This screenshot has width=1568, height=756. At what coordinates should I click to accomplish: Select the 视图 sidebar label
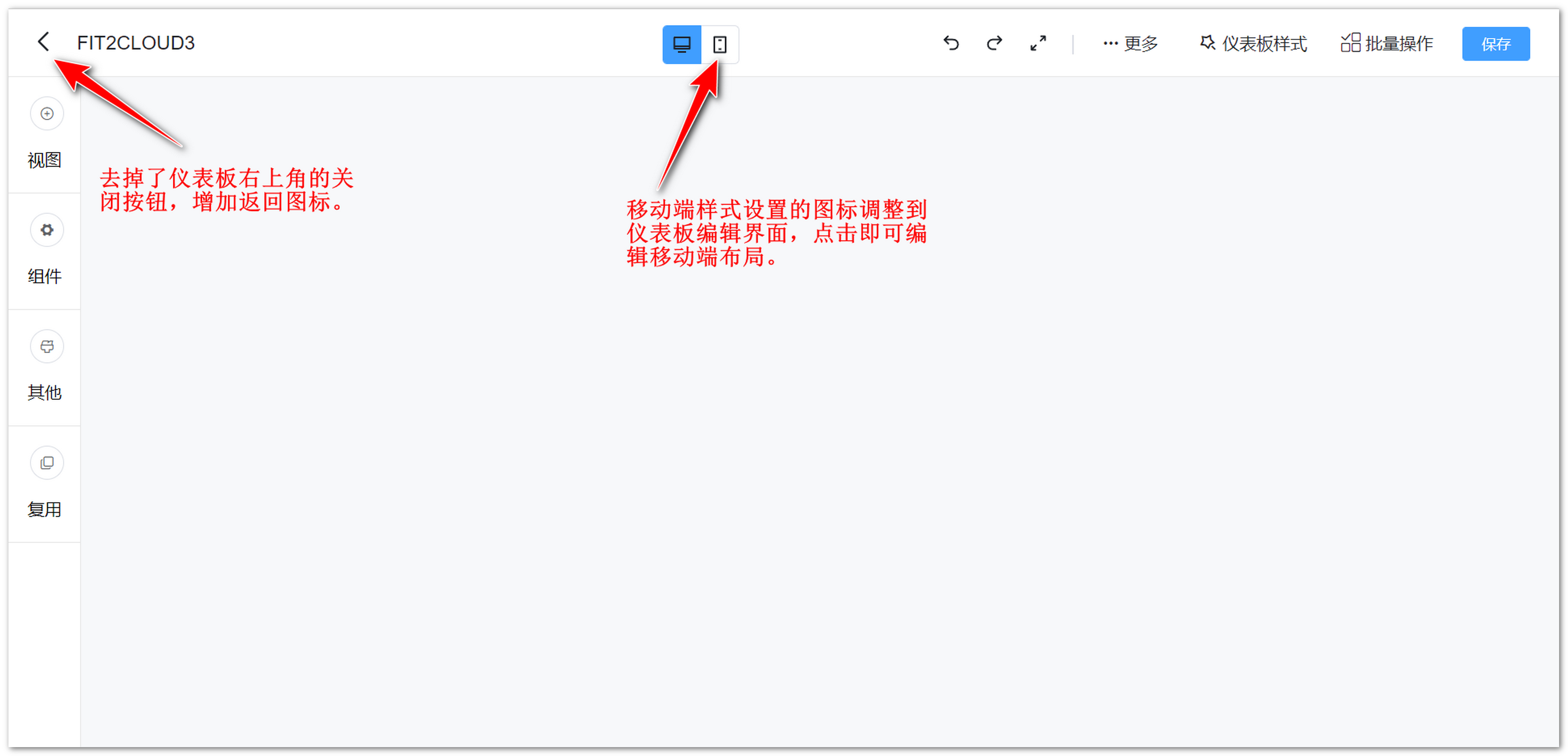[x=44, y=160]
